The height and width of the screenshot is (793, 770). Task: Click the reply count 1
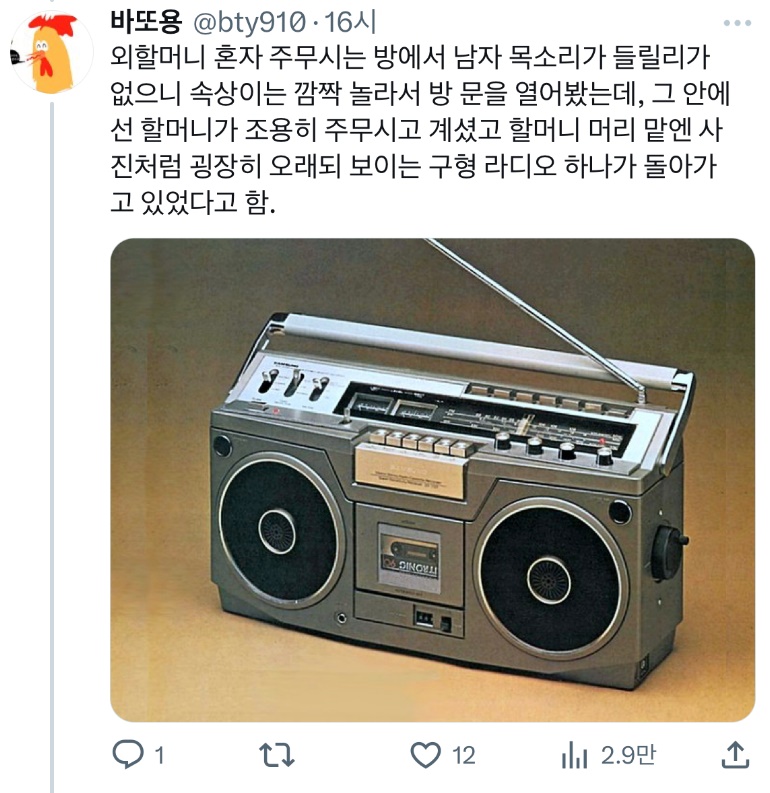[x=159, y=756]
